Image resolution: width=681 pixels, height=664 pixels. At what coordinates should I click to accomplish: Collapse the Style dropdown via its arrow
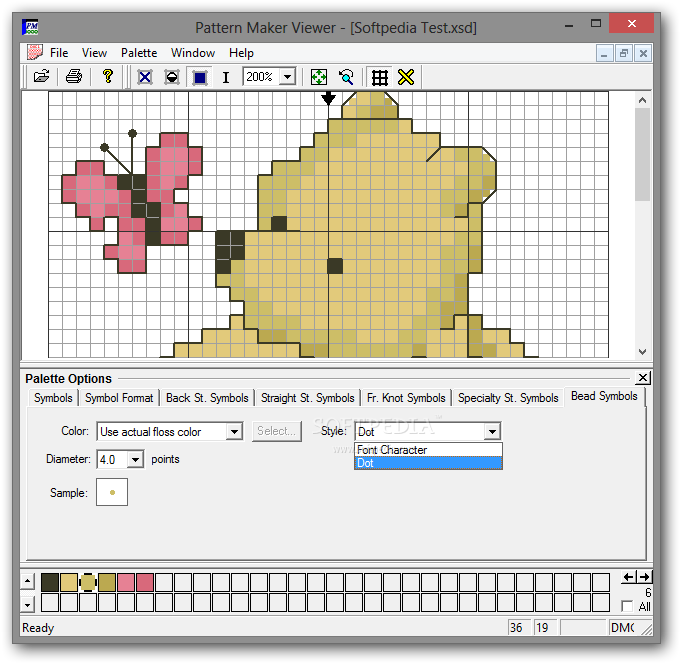tap(493, 432)
